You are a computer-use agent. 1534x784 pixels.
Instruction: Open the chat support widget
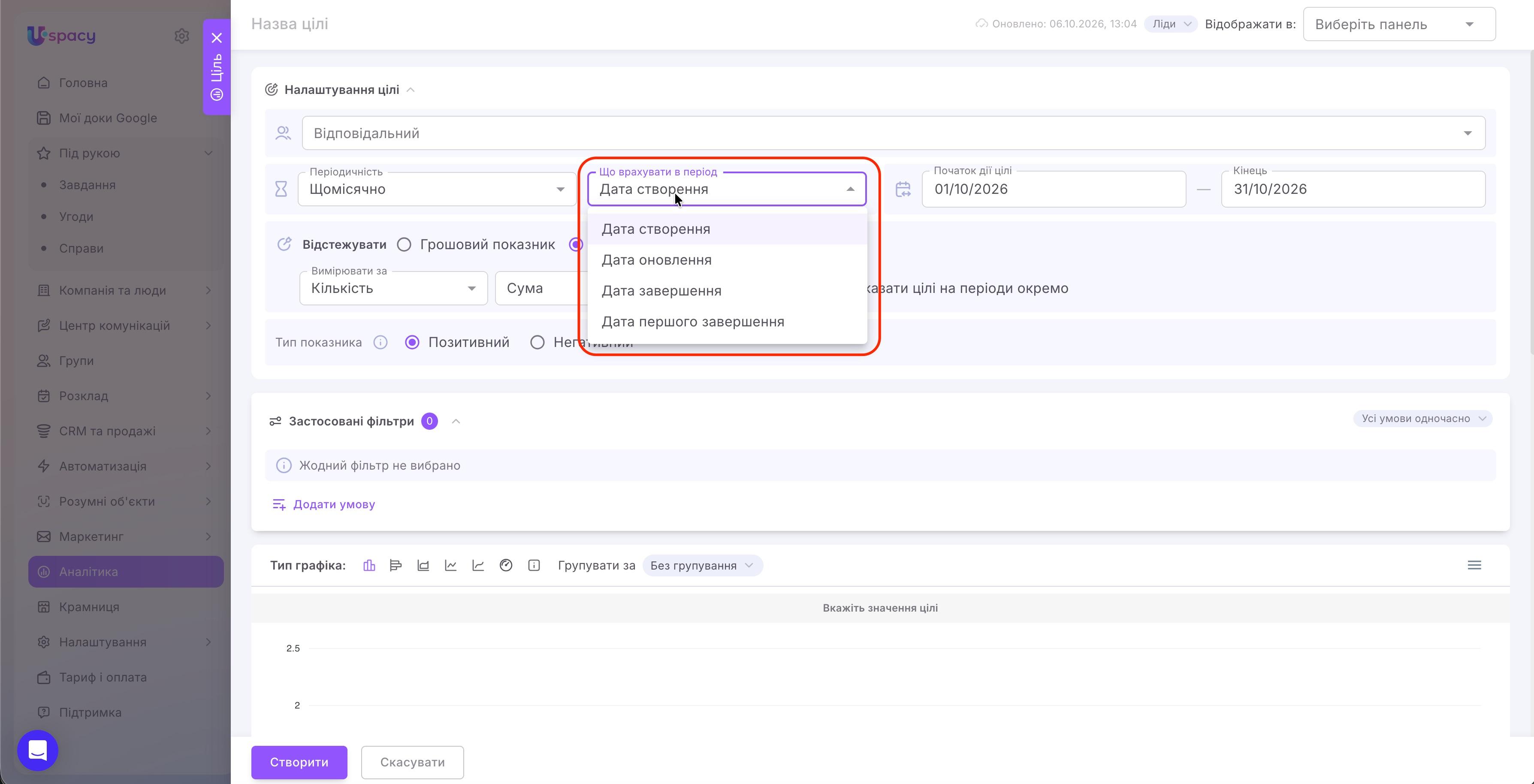pyautogui.click(x=37, y=750)
